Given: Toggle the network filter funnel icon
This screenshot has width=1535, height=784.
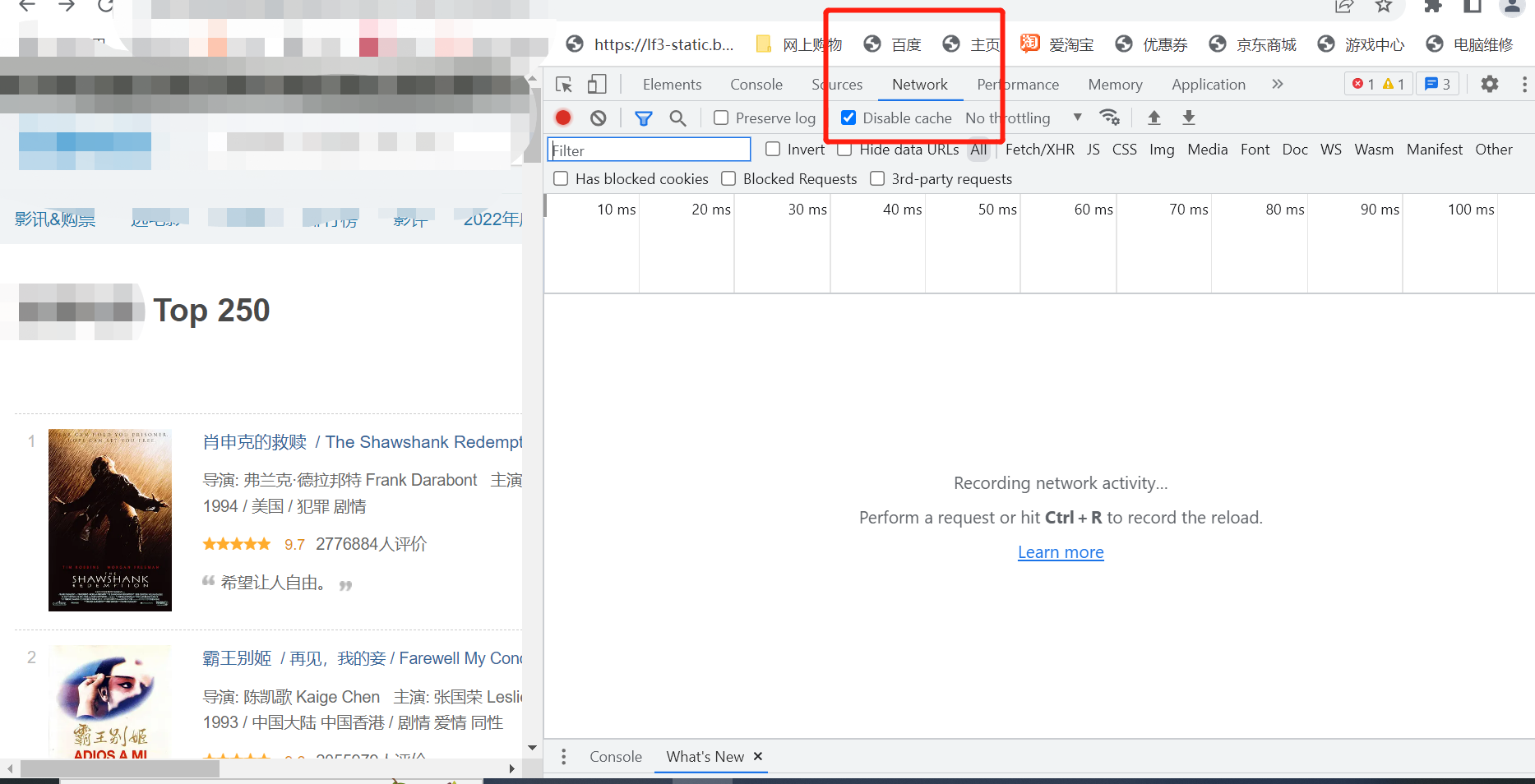Looking at the screenshot, I should tap(644, 118).
